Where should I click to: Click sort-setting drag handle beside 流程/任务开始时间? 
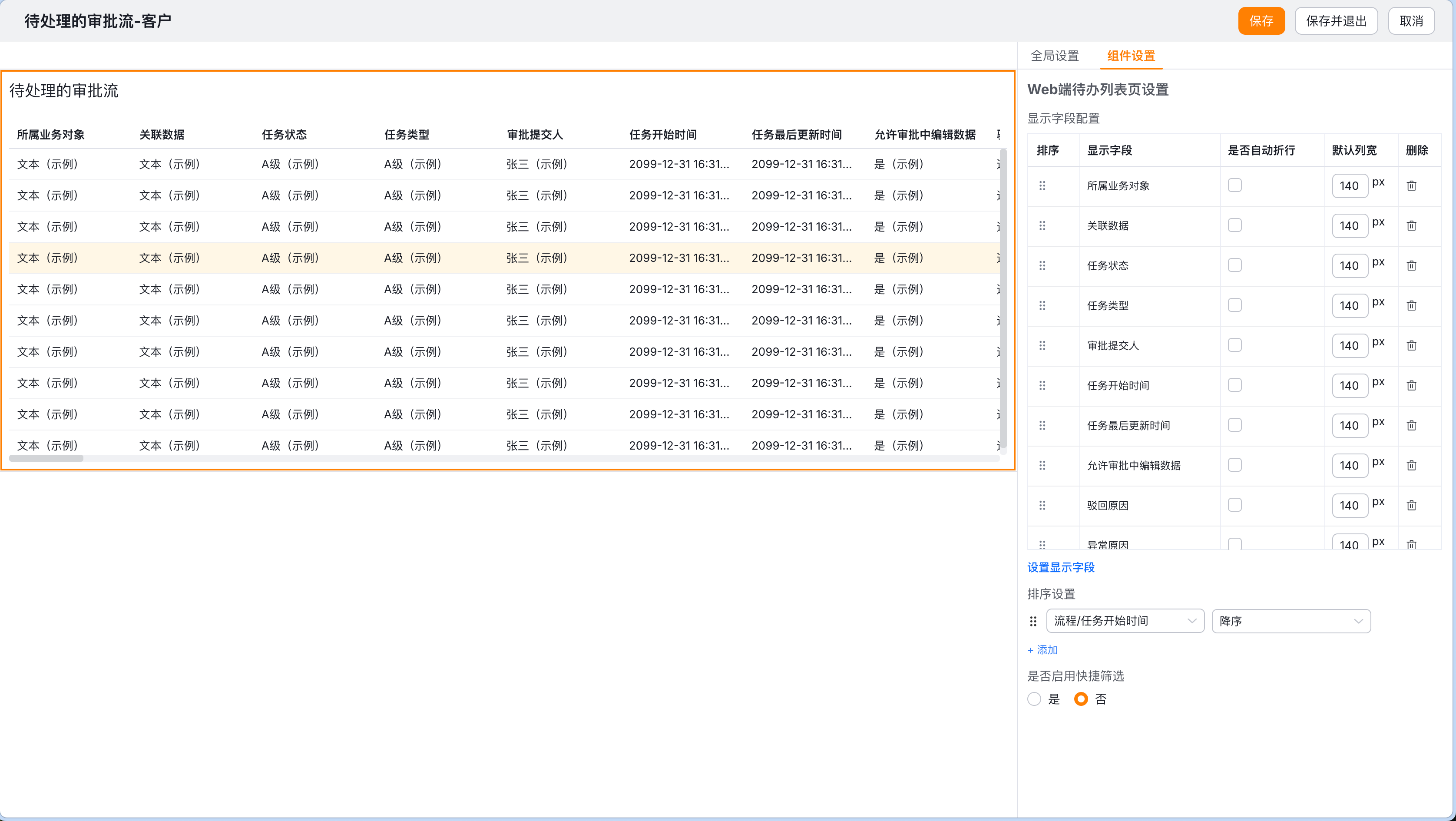click(x=1033, y=622)
